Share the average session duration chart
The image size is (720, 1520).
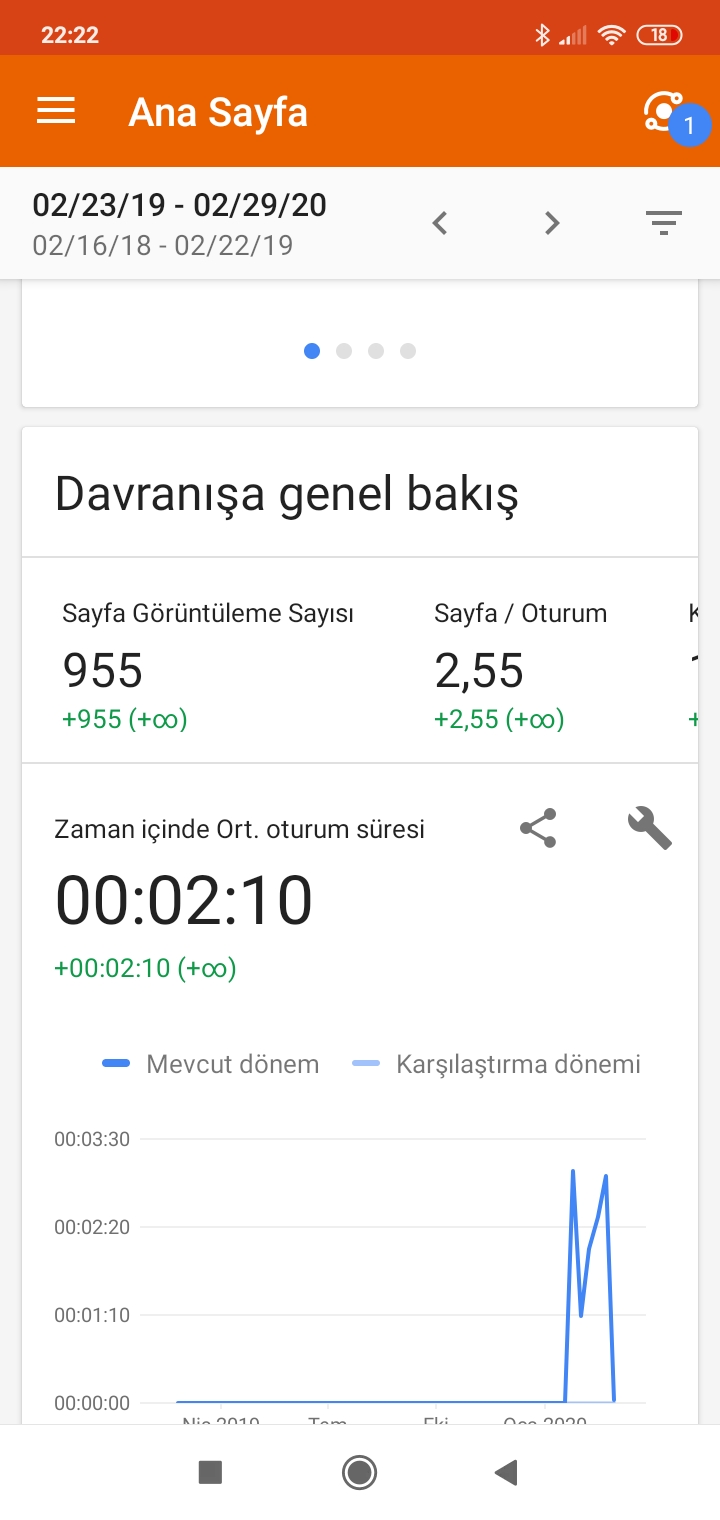[x=538, y=828]
